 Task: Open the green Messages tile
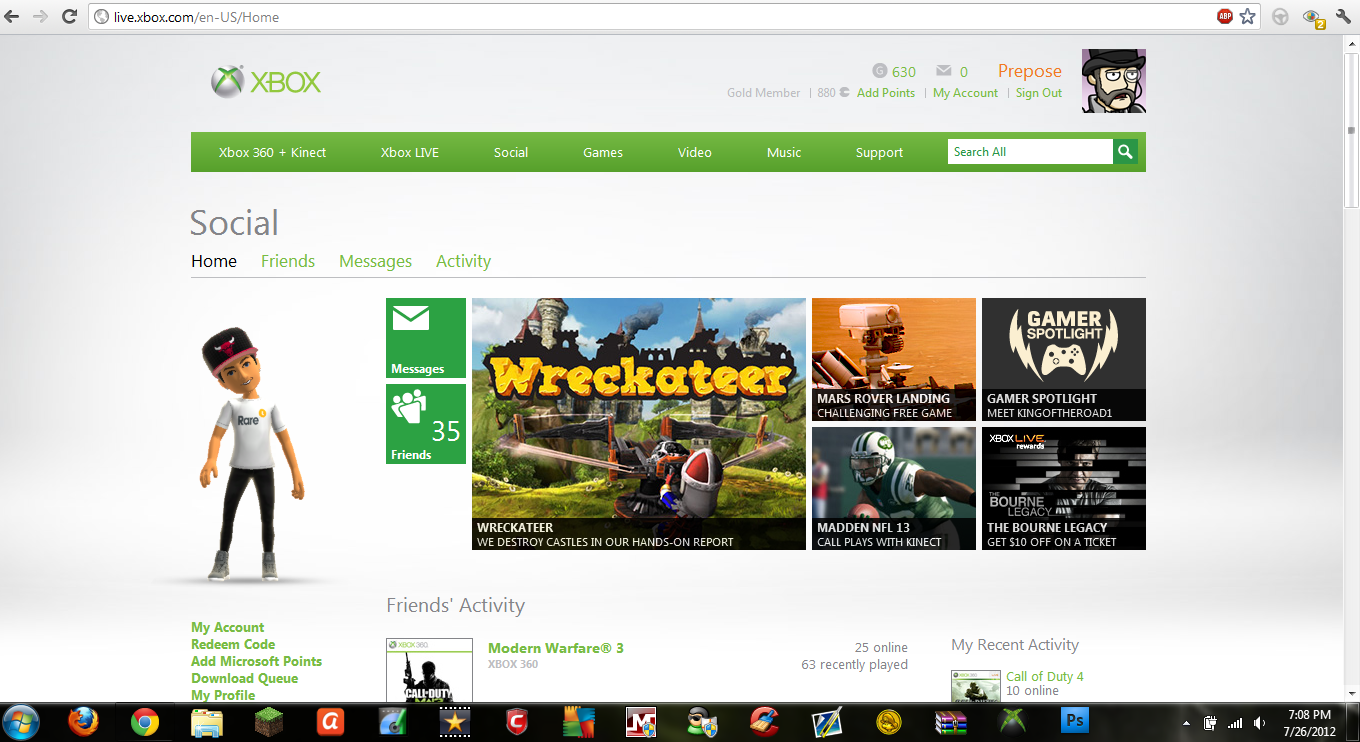tap(426, 338)
